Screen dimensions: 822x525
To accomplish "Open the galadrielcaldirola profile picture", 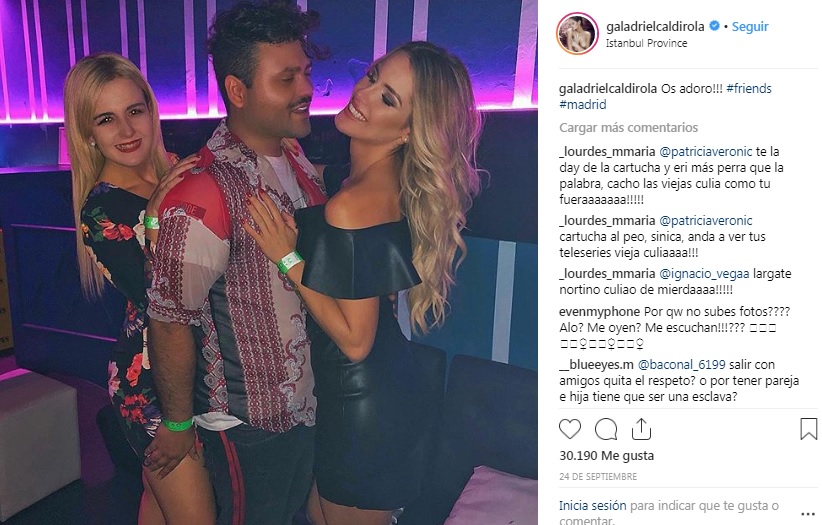I will 577,34.
